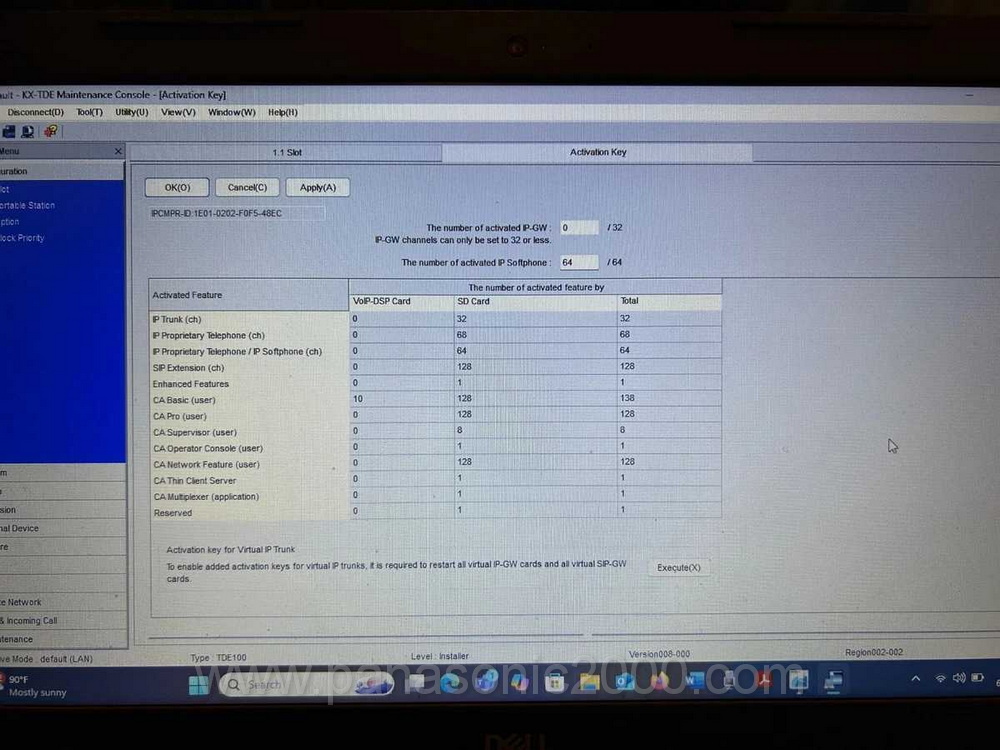This screenshot has width=1000, height=750.
Task: Click the second toolbar icon with monitor
Action: click(28, 131)
